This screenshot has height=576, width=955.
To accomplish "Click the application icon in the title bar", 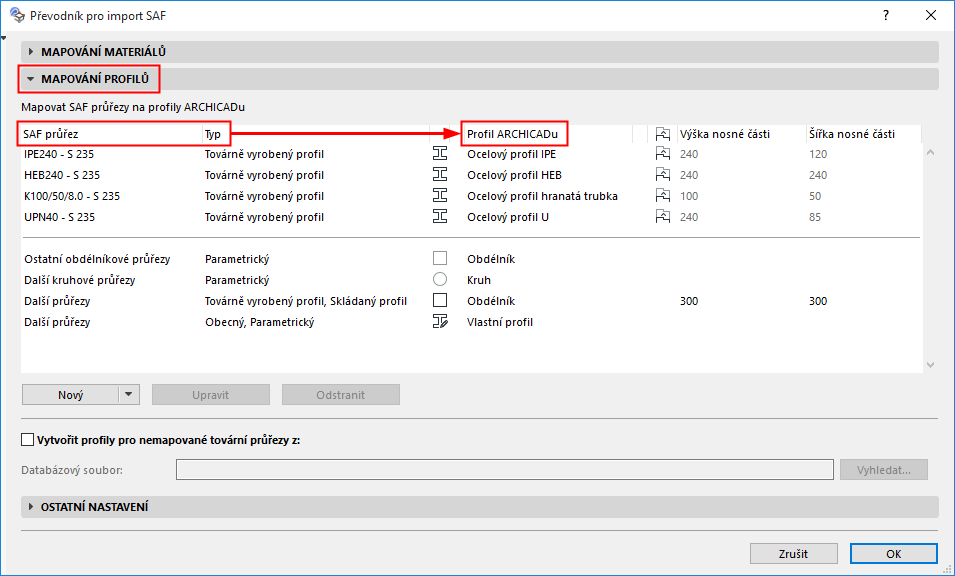I will 17,15.
